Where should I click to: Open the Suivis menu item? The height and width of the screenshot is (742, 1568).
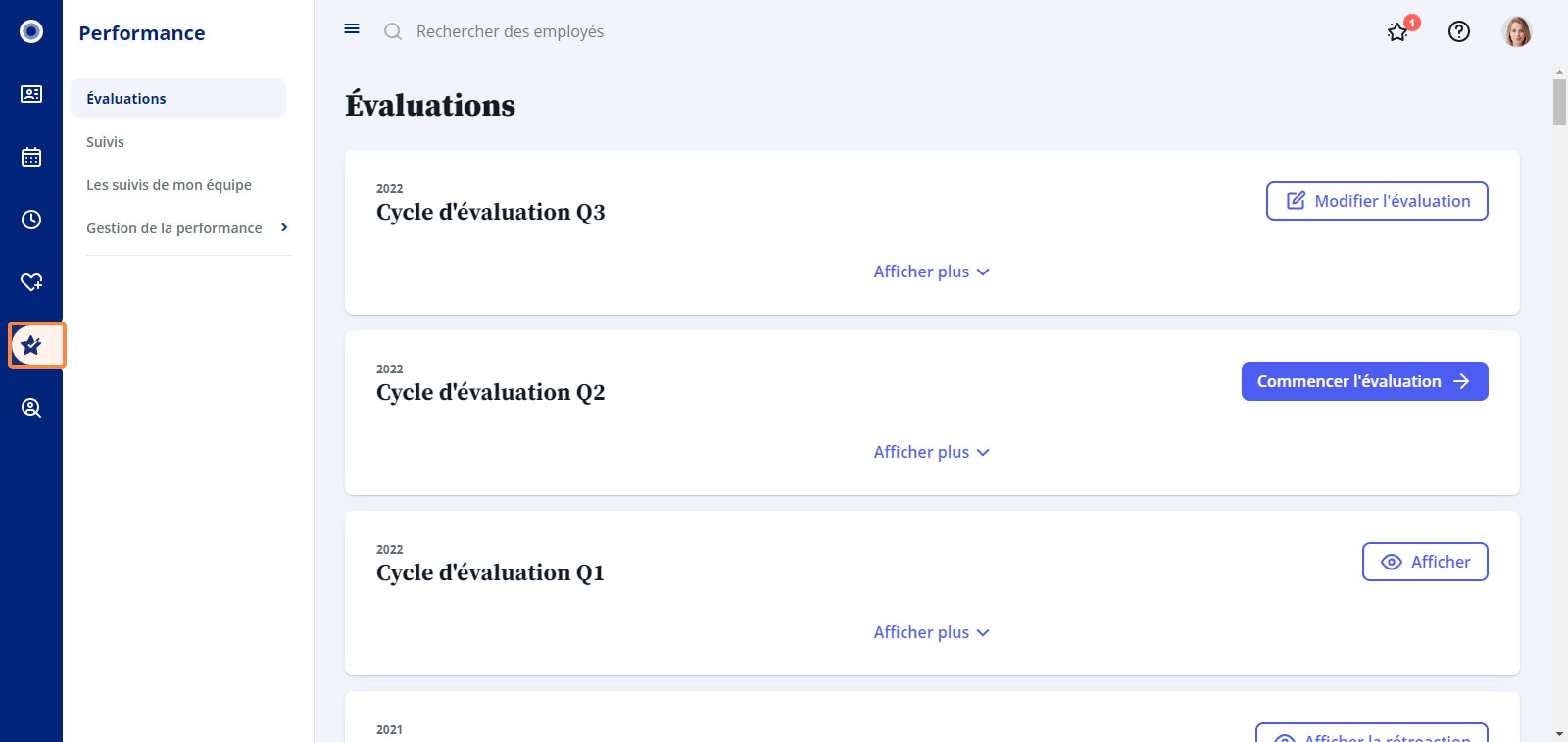click(x=105, y=142)
